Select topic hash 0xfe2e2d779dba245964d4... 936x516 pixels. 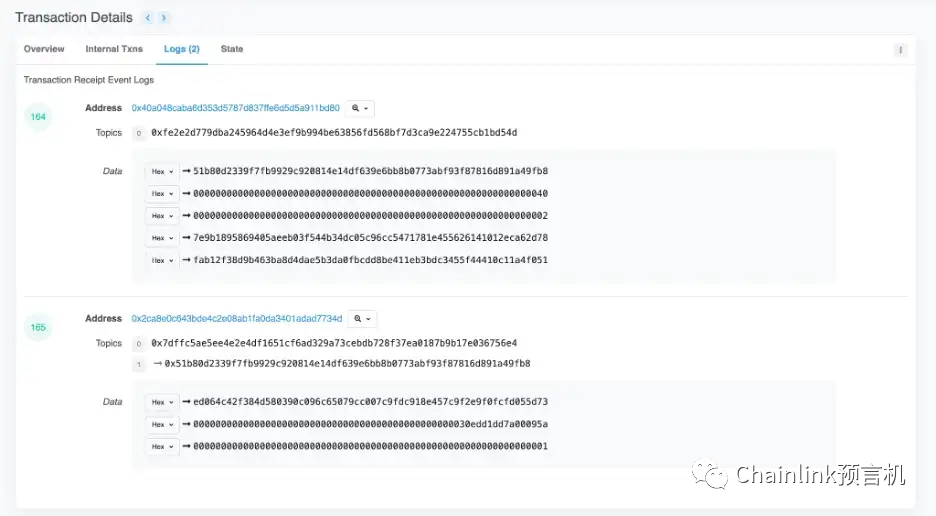pyautogui.click(x=334, y=133)
